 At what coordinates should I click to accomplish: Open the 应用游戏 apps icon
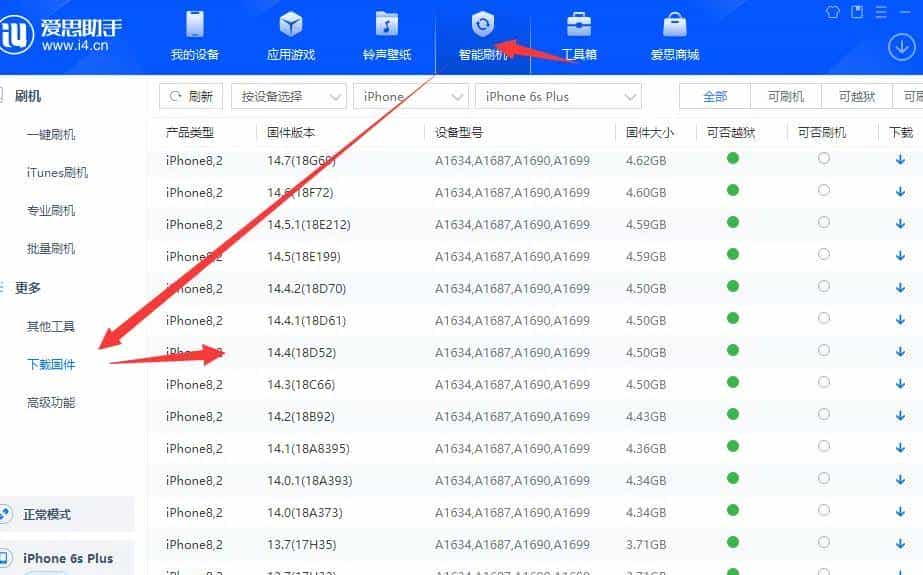(291, 25)
